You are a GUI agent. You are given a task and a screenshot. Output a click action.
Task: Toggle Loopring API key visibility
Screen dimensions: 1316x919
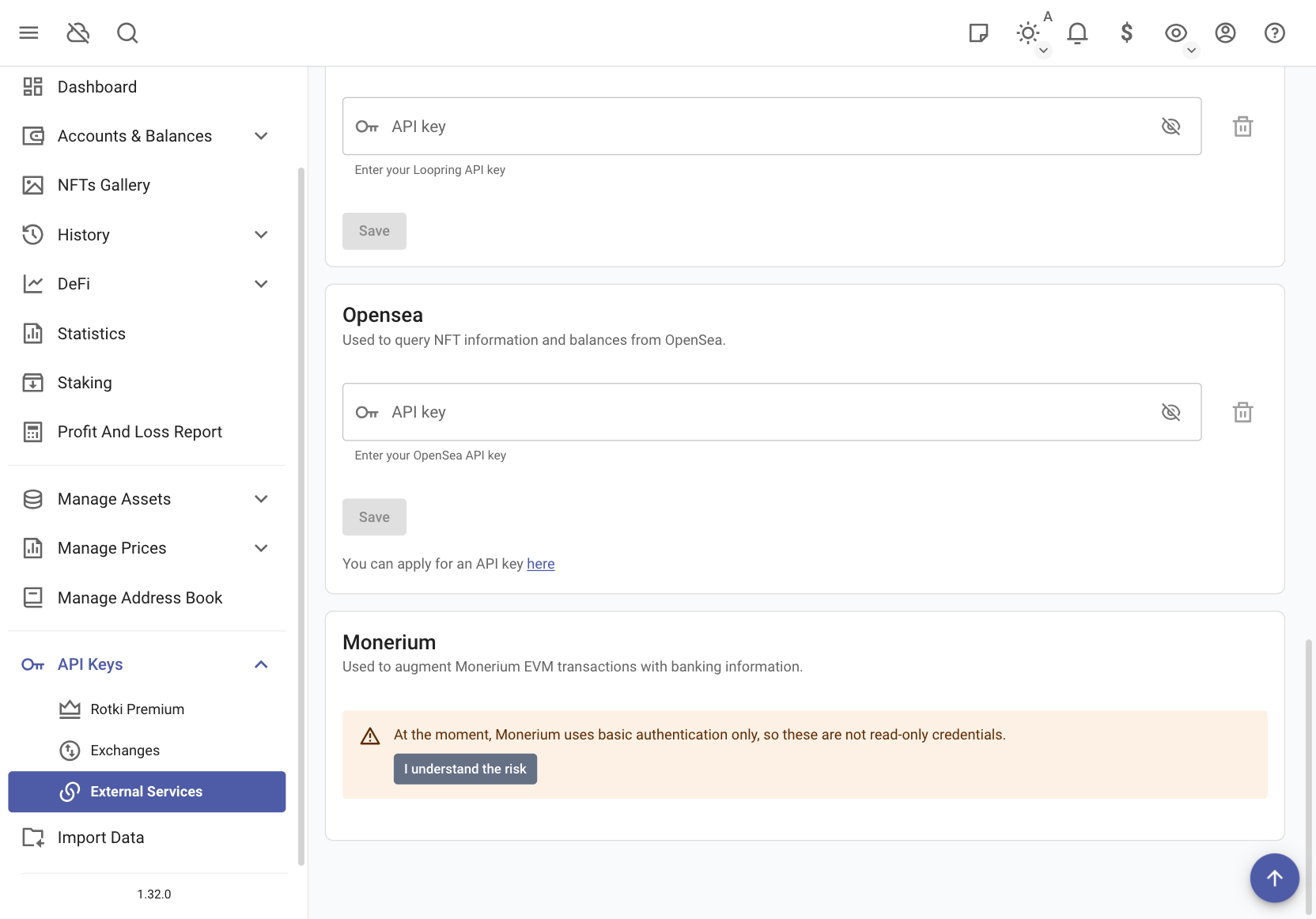(x=1170, y=127)
